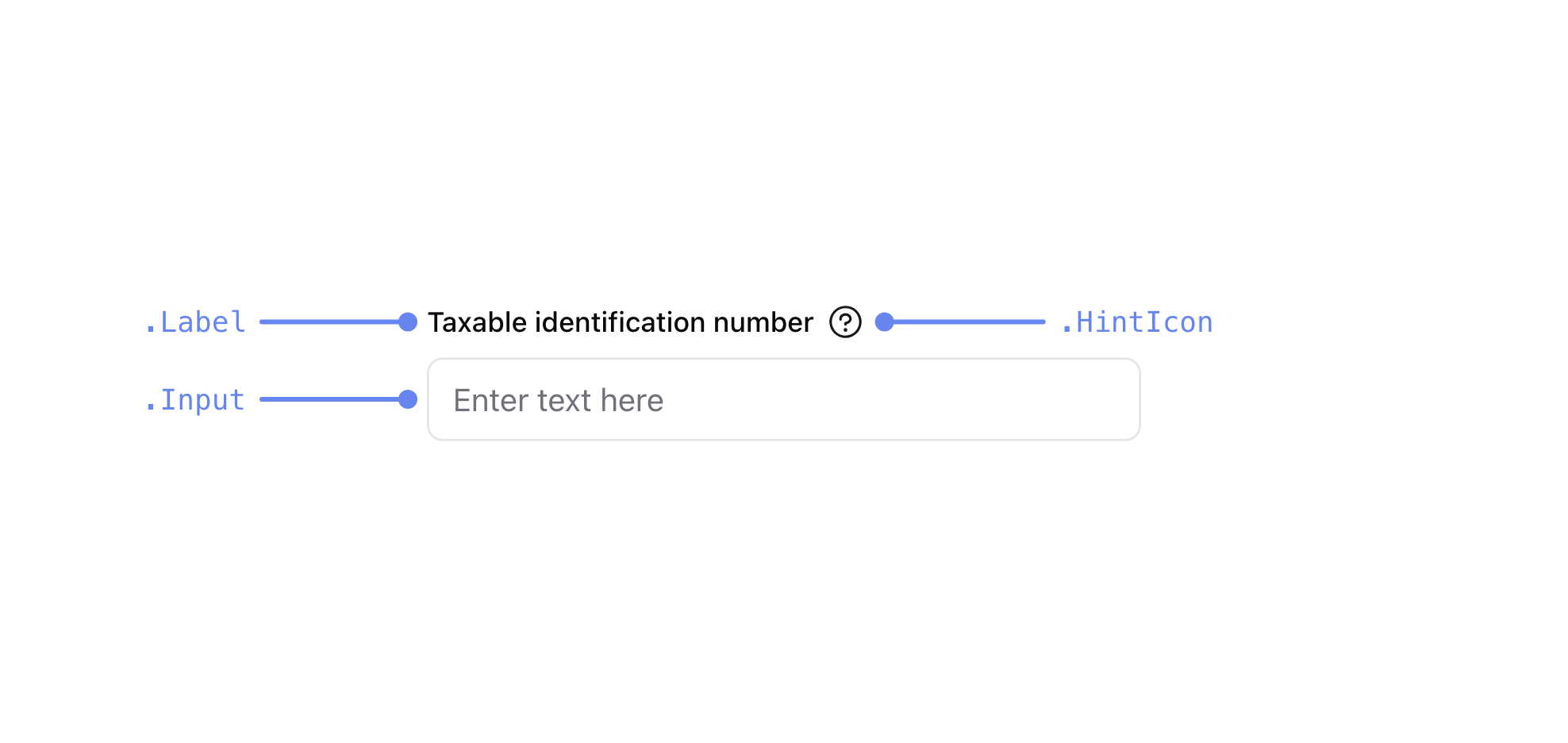This screenshot has height=743, width=1568.
Task: Click the blue dot beside the hint icon
Action: point(885,321)
